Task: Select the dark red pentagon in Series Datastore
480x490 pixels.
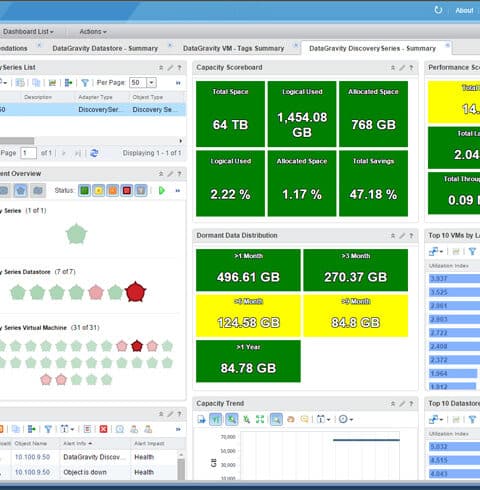Action: [x=136, y=292]
